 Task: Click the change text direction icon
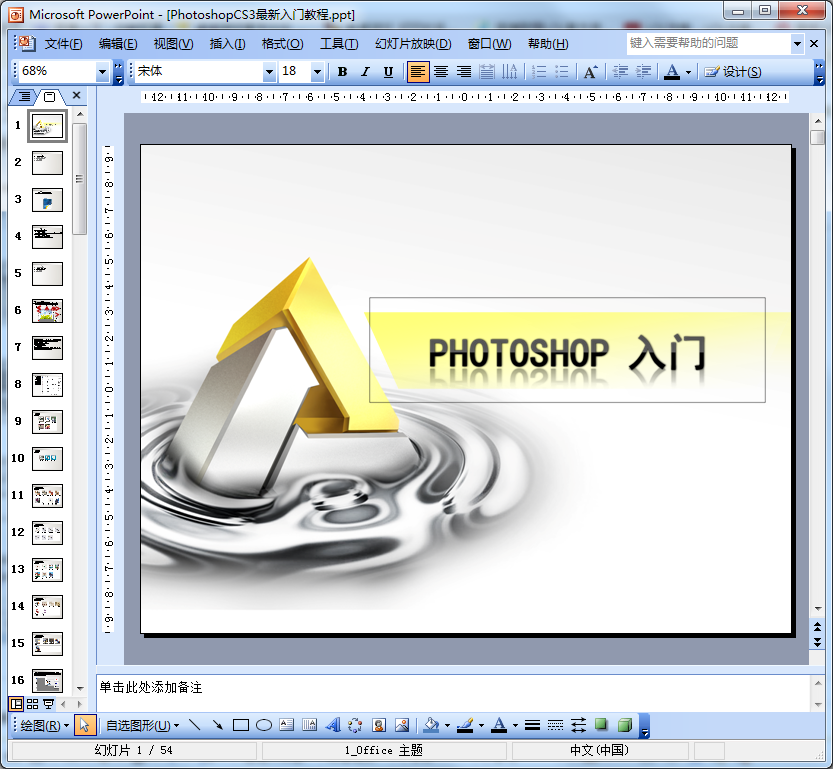(x=509, y=71)
